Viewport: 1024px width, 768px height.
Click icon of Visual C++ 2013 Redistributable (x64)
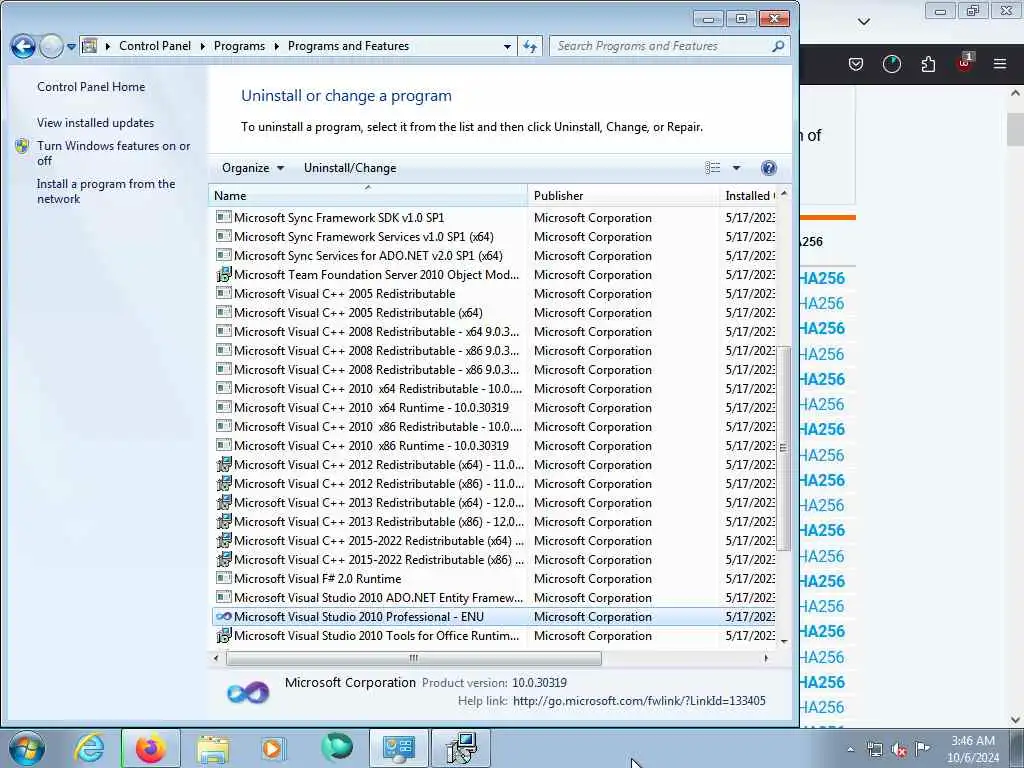click(x=223, y=502)
